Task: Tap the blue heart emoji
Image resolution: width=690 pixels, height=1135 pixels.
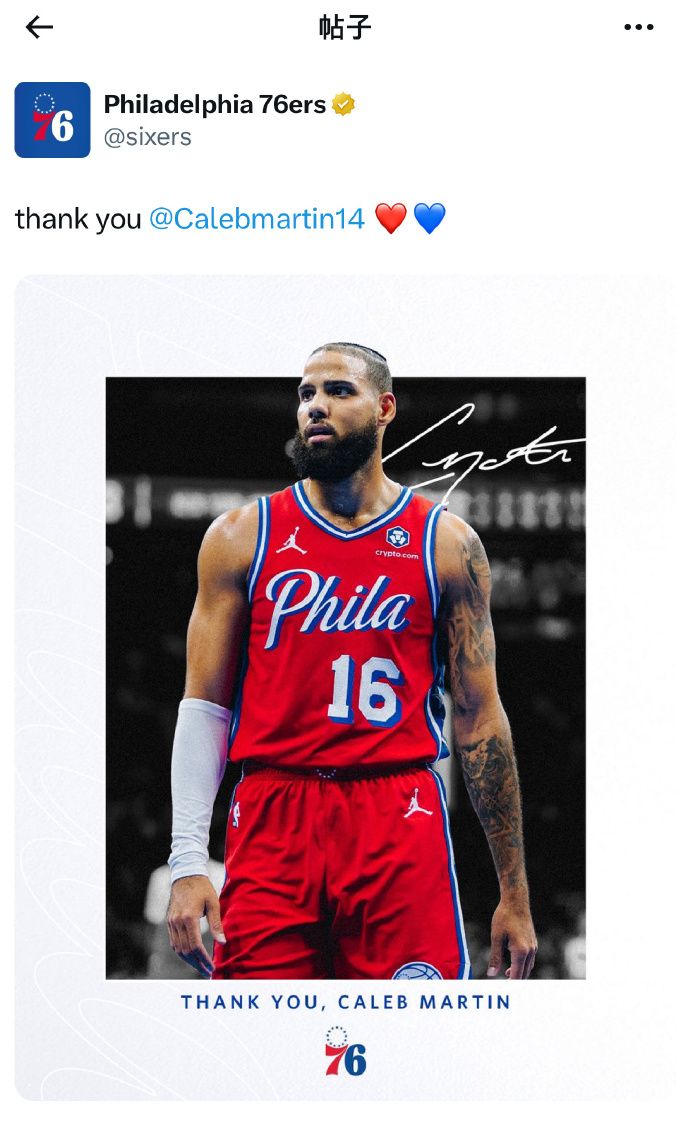Action: pos(429,219)
